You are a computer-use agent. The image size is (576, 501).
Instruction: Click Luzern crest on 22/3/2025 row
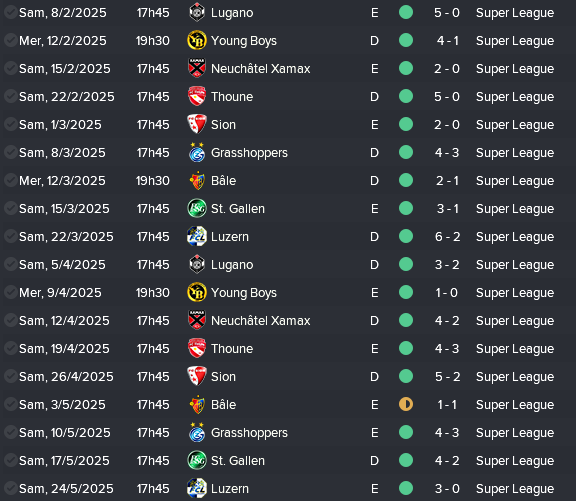197,236
